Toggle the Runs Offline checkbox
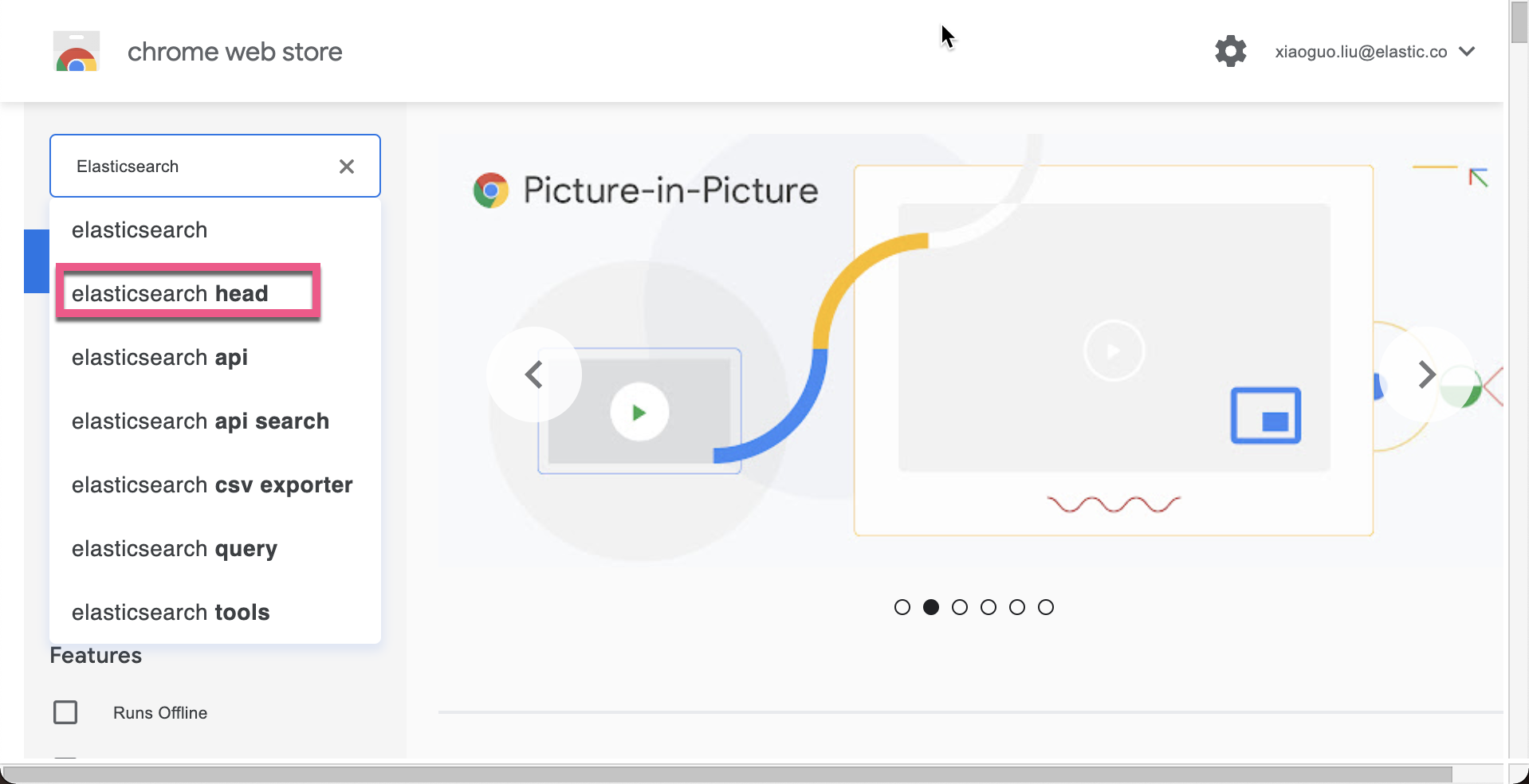Screen dimensions: 1529x784 click(x=65, y=711)
